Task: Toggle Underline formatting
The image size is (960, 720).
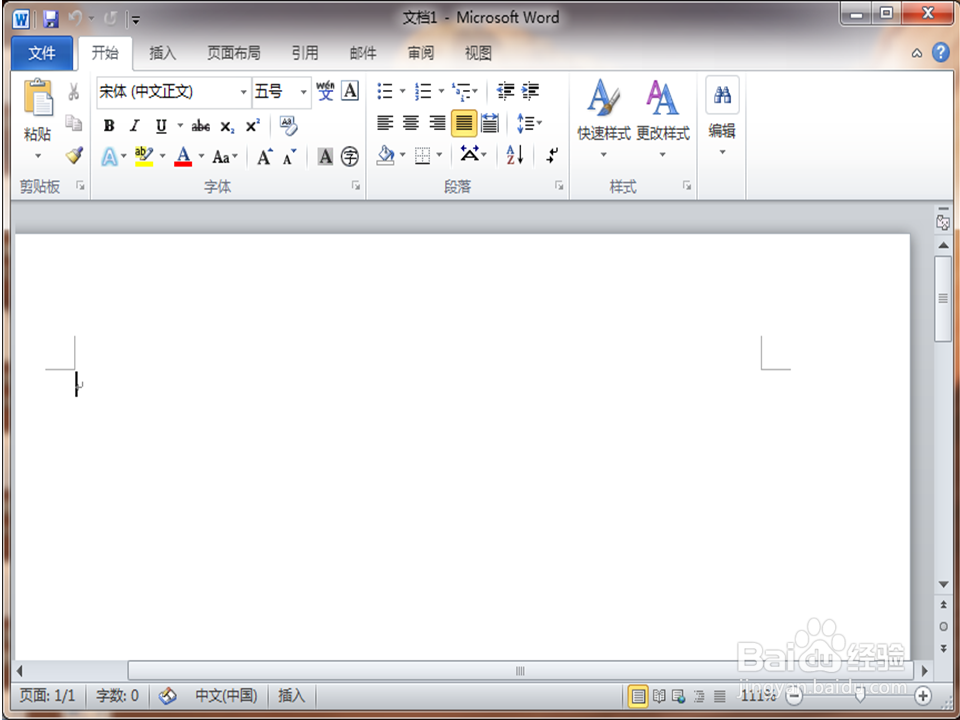Action: click(x=161, y=126)
